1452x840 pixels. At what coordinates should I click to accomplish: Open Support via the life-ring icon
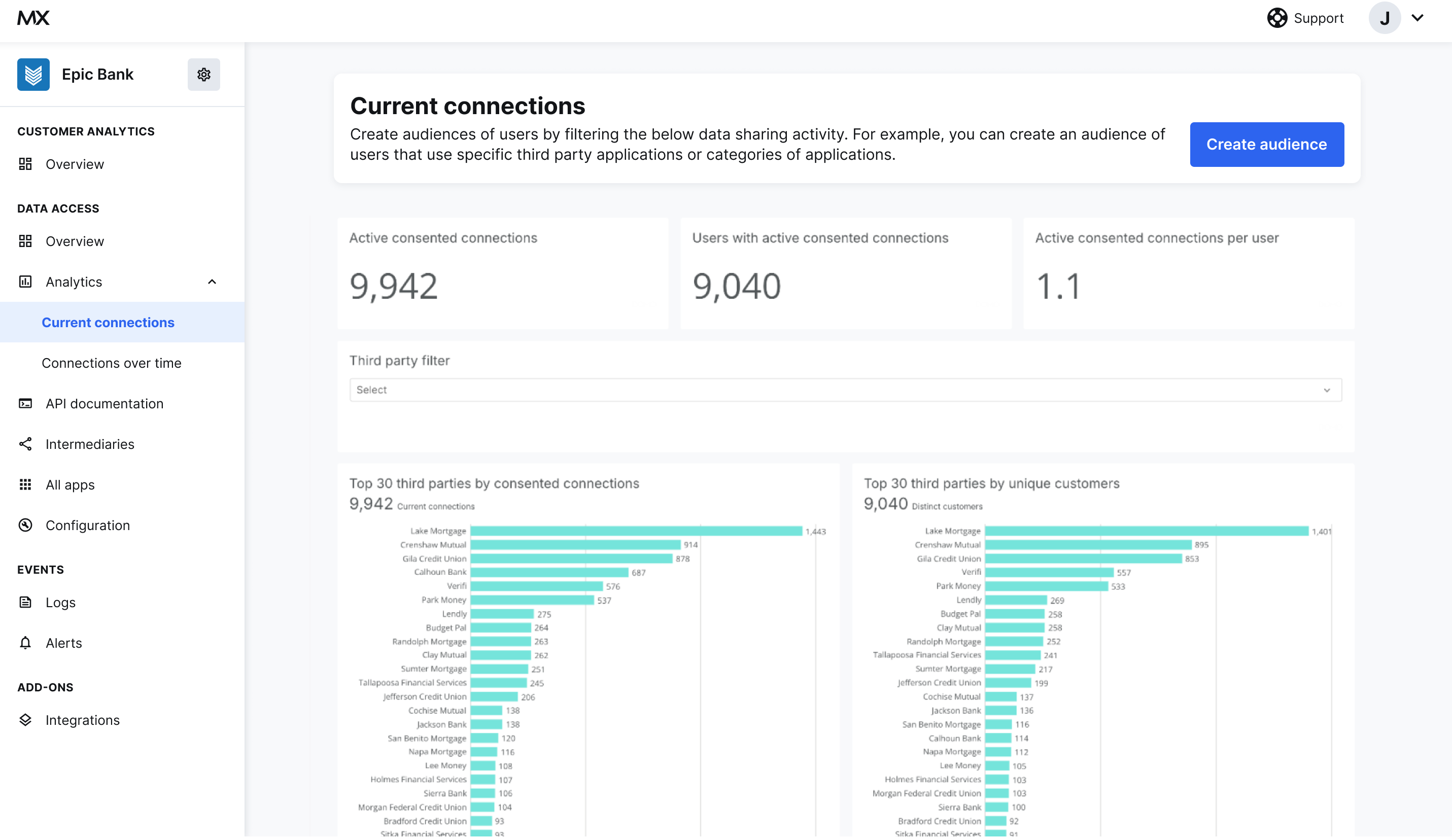click(x=1277, y=18)
